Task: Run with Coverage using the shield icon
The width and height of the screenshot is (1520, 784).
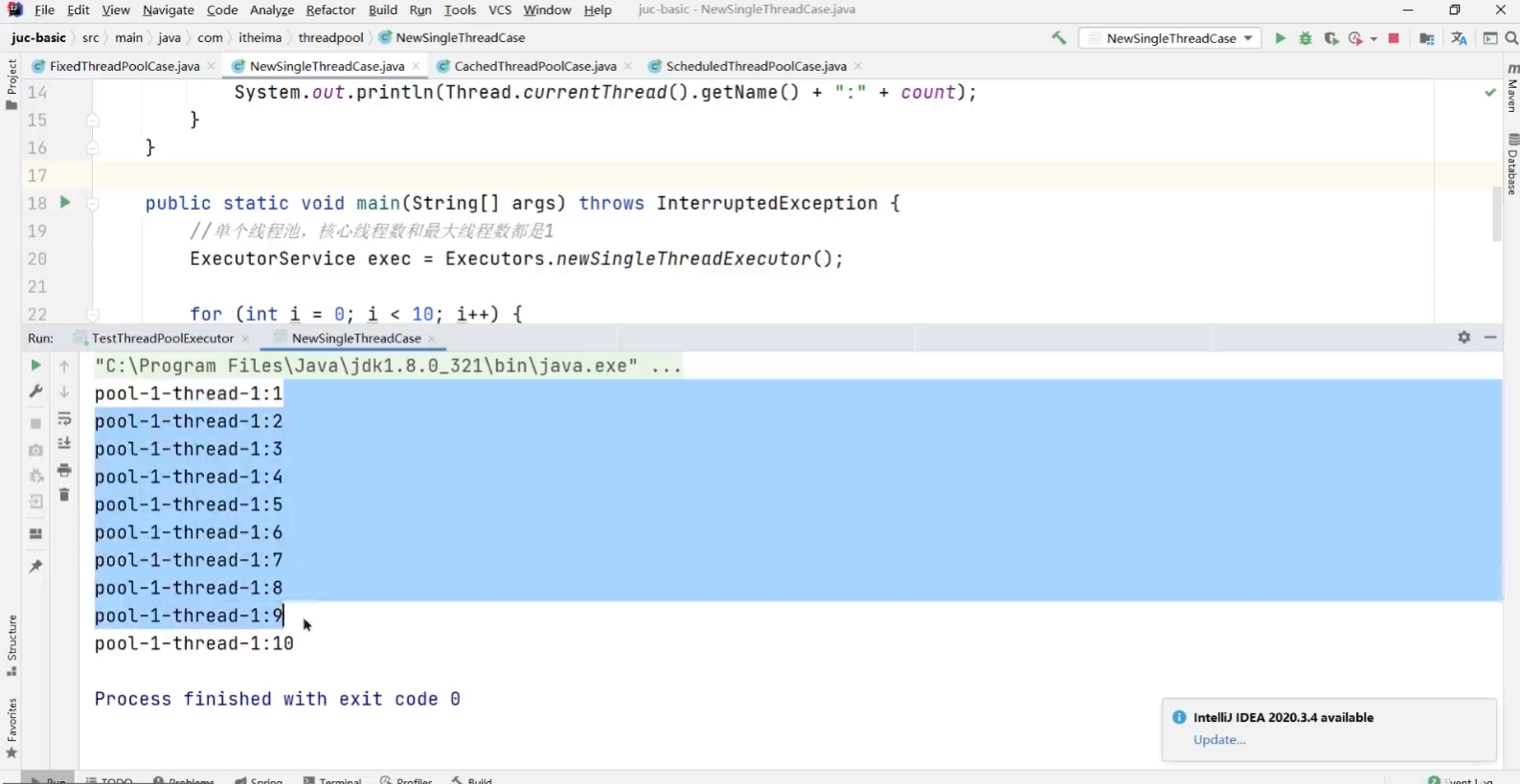Action: pos(1330,38)
